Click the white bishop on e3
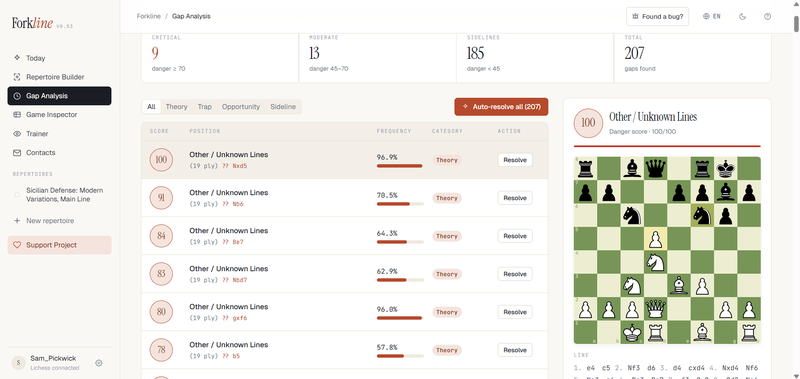Image resolution: width=800 pixels, height=379 pixels. point(679,285)
